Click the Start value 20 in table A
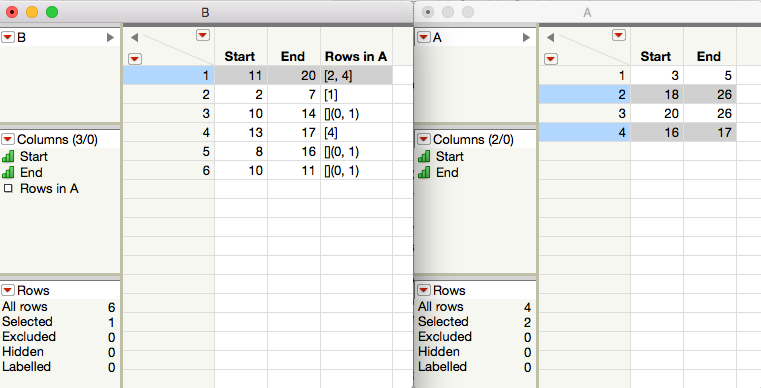 point(657,113)
